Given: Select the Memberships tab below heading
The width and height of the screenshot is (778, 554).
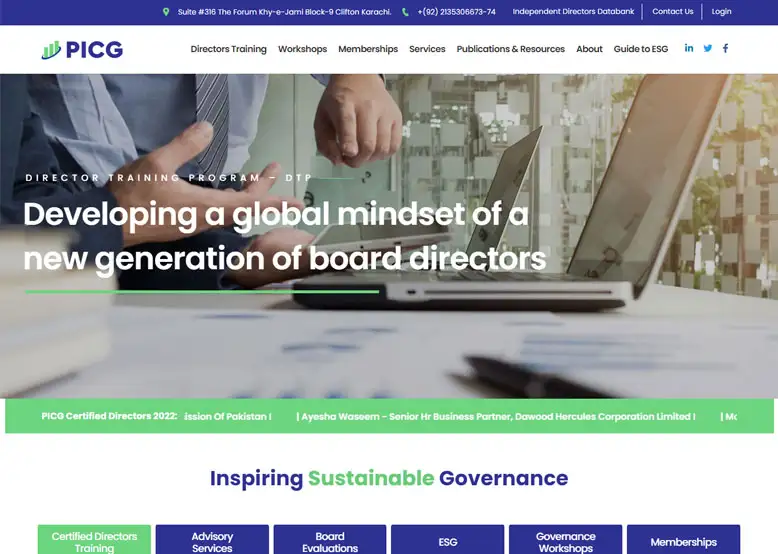Looking at the screenshot, I should pyautogui.click(x=683, y=540).
